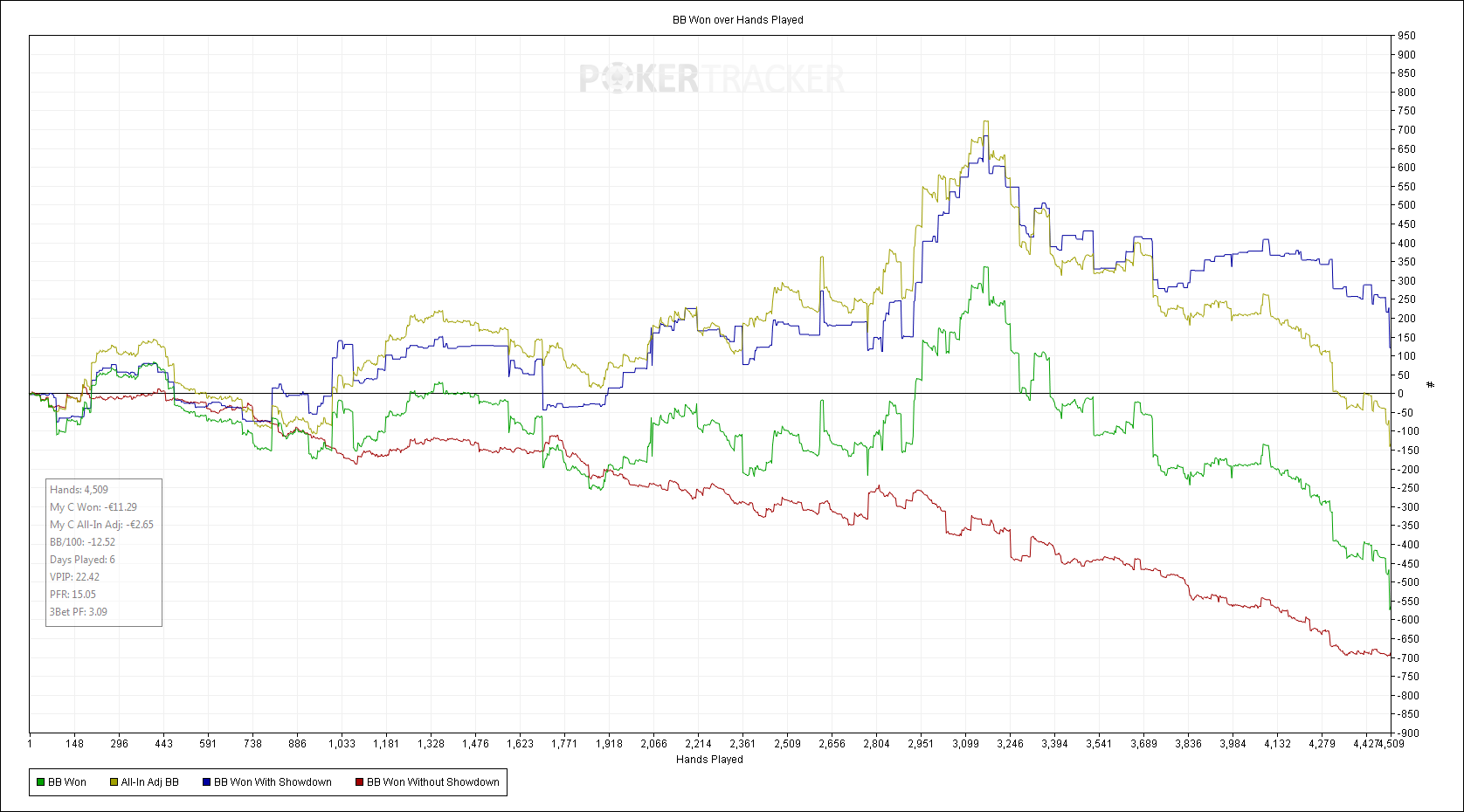Click the "3,984" x-axis tick label

pyautogui.click(x=1233, y=744)
